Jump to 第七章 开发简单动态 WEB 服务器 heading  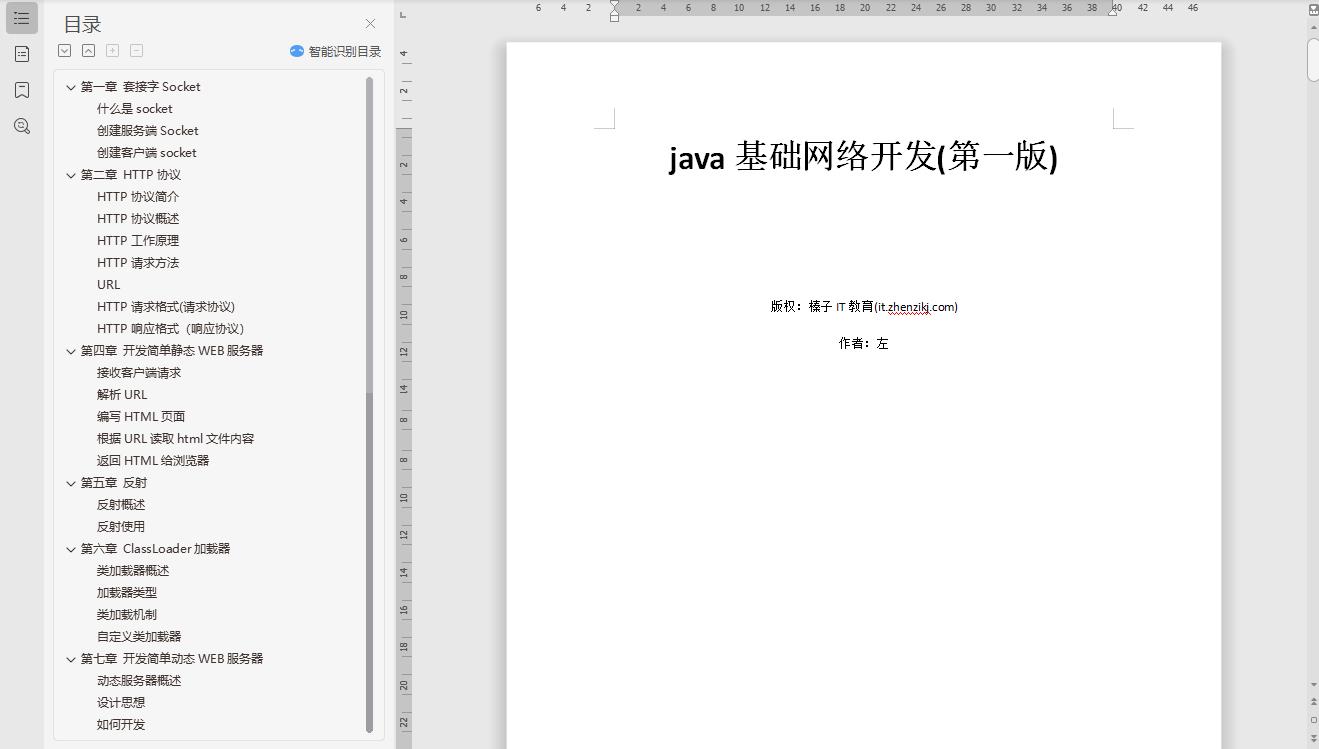click(171, 659)
